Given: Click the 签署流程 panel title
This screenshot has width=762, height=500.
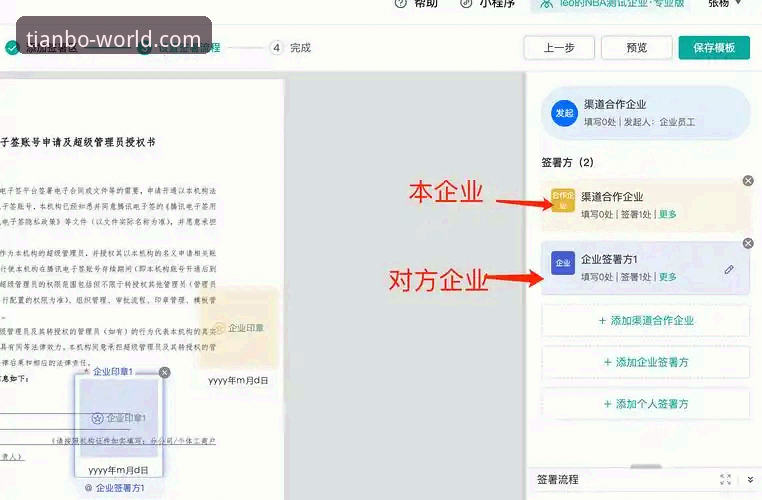Looking at the screenshot, I should (557, 480).
